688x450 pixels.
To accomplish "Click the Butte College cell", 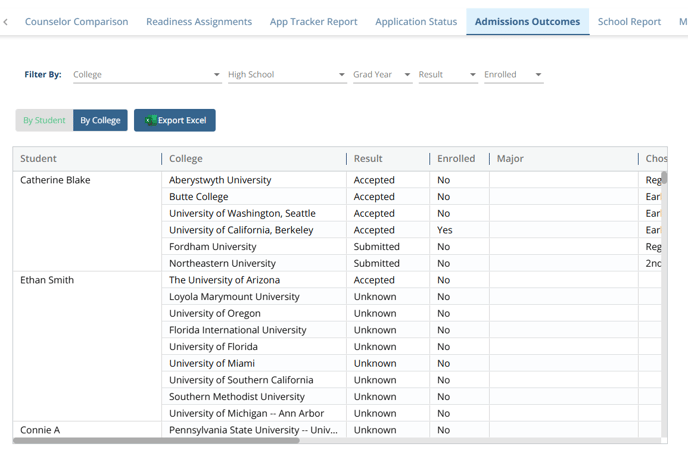I will coord(254,196).
